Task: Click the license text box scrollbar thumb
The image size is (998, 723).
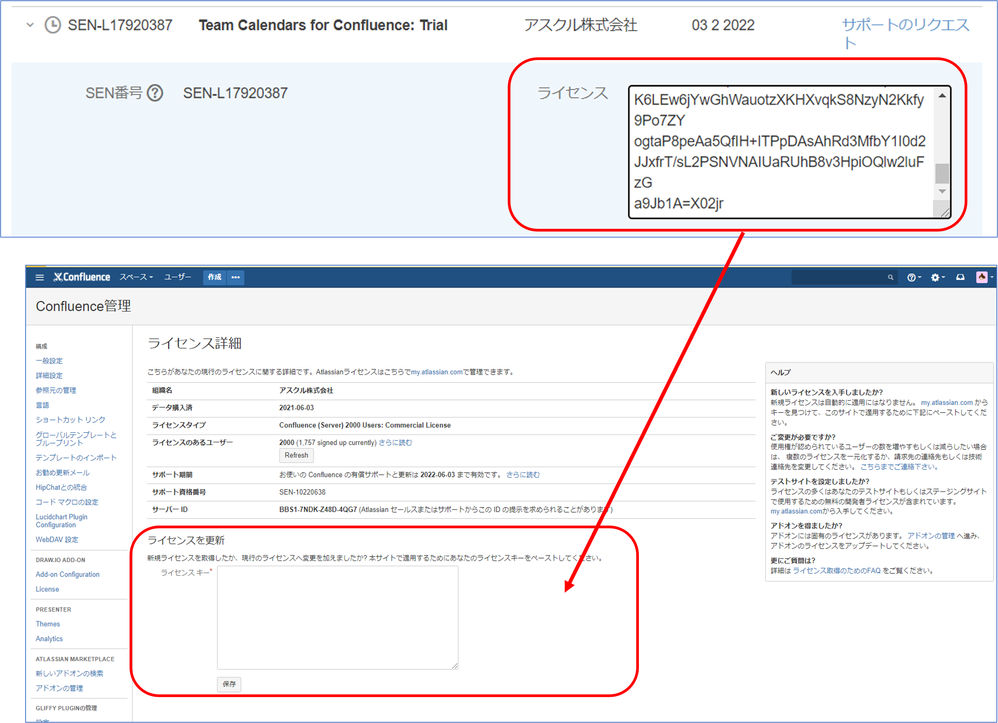Action: click(942, 173)
